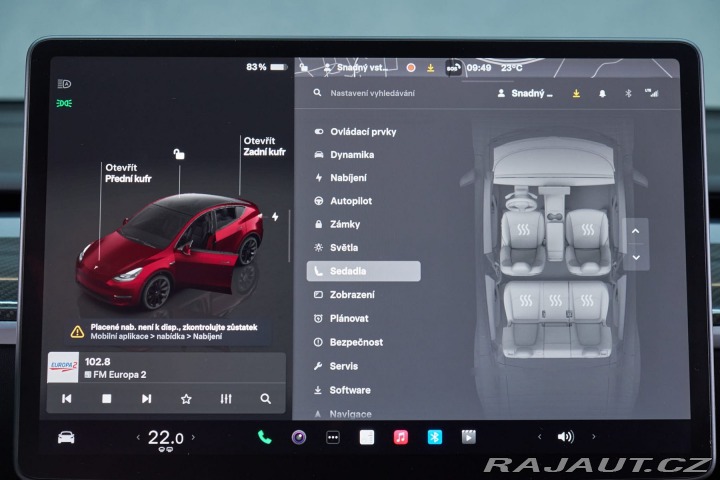Open Světla lights menu
Image resolution: width=720 pixels, height=480 pixels.
pyautogui.click(x=336, y=248)
